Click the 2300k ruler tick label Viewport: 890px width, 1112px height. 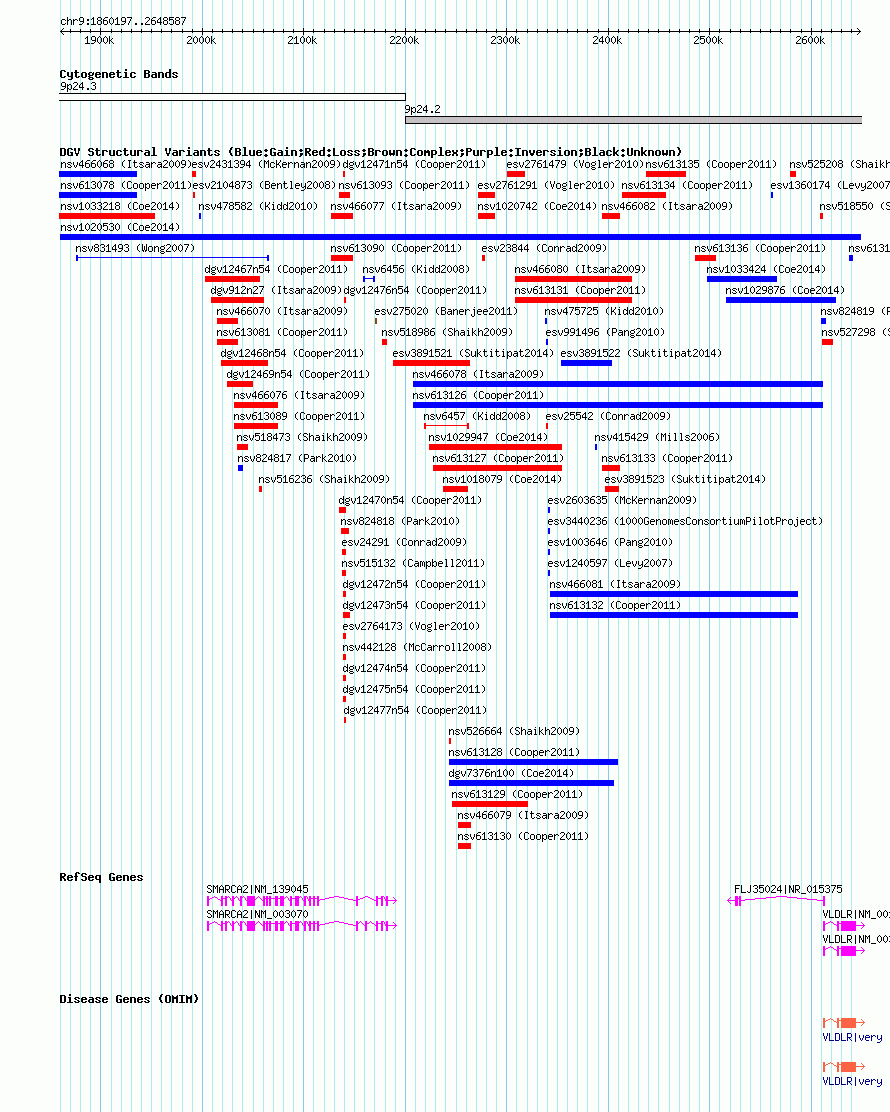click(505, 40)
